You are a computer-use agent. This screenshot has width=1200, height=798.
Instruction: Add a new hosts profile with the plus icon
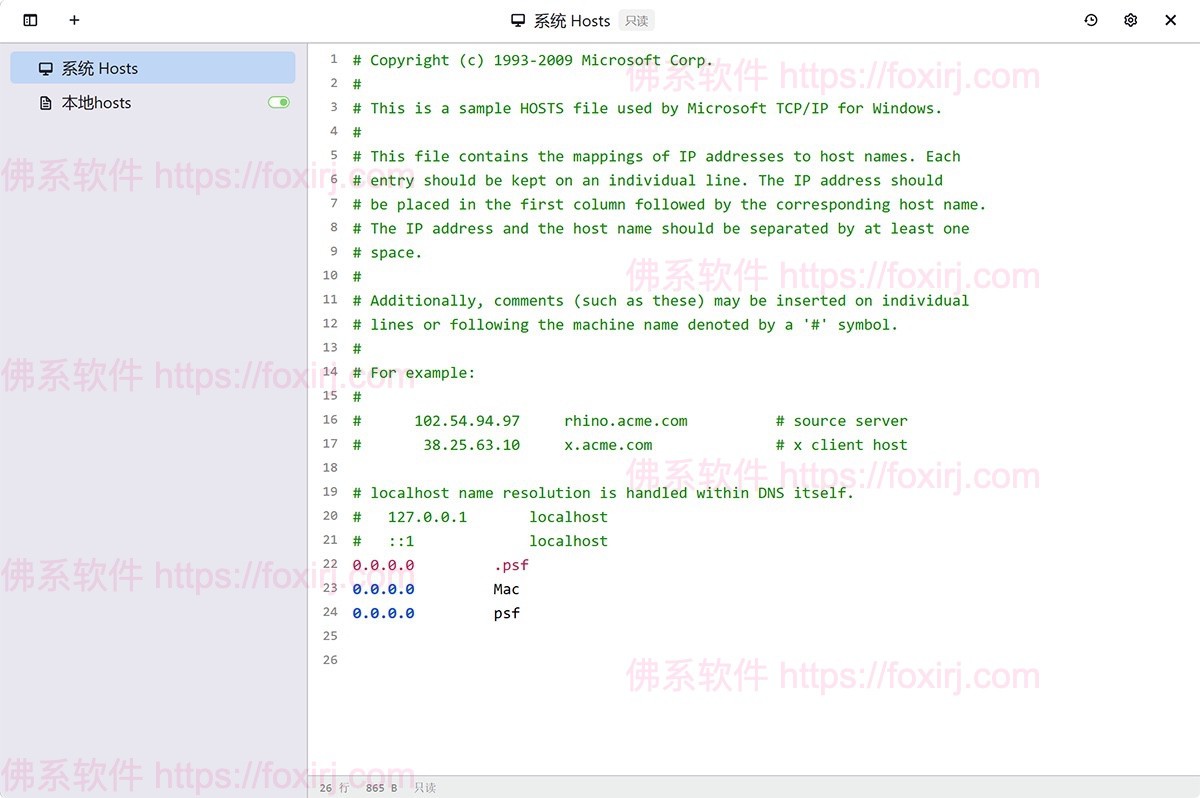73,20
